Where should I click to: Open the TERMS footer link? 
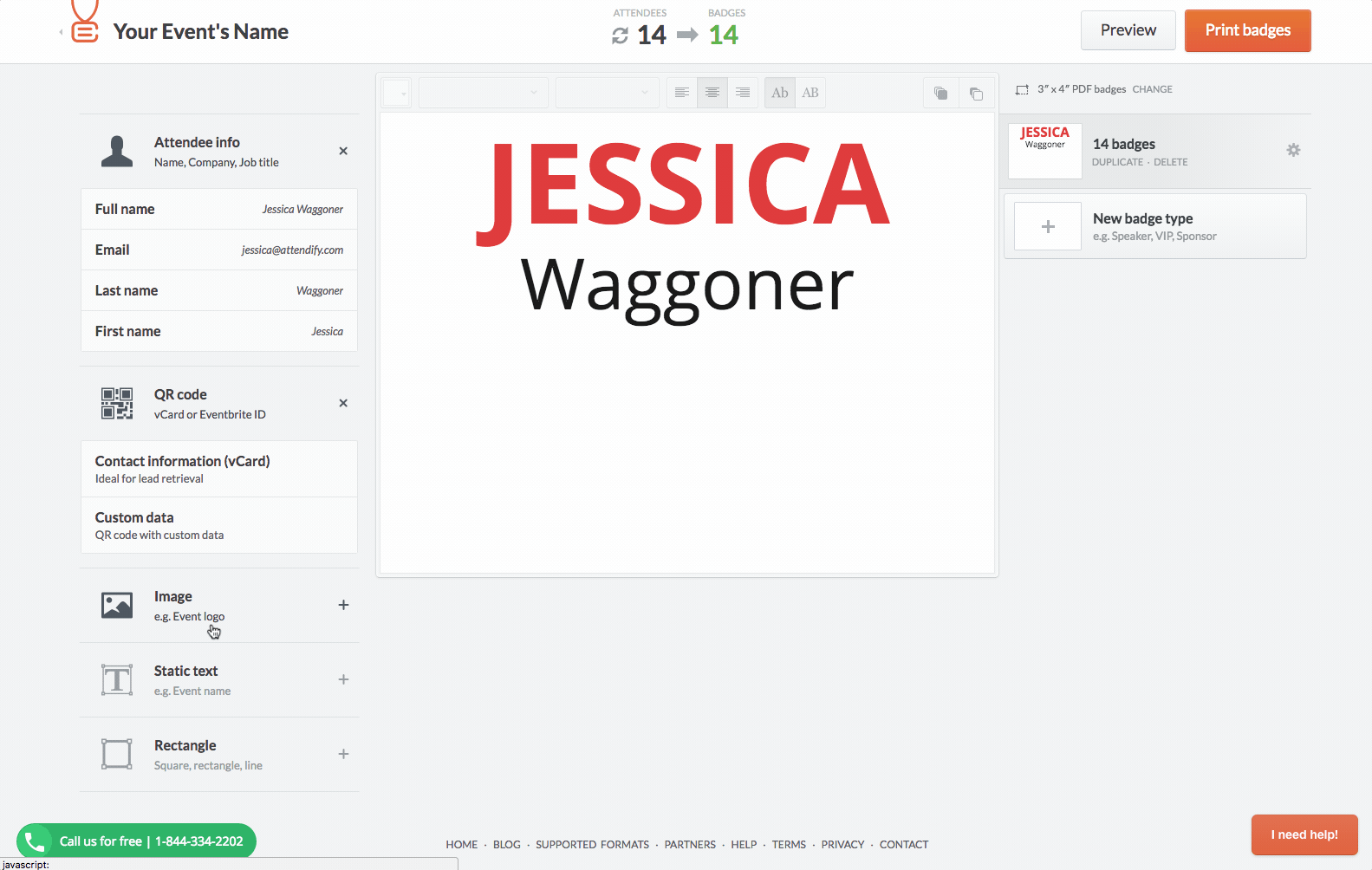[789, 845]
